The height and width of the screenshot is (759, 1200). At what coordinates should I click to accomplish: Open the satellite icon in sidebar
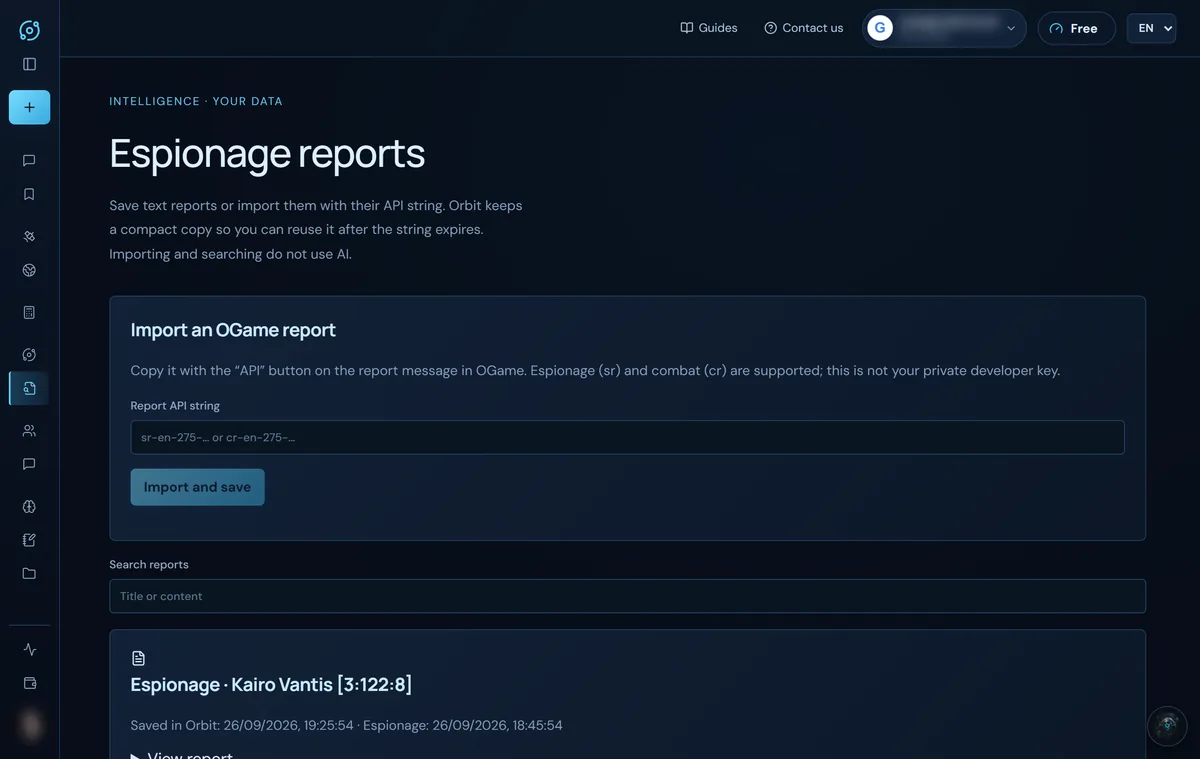tap(29, 237)
